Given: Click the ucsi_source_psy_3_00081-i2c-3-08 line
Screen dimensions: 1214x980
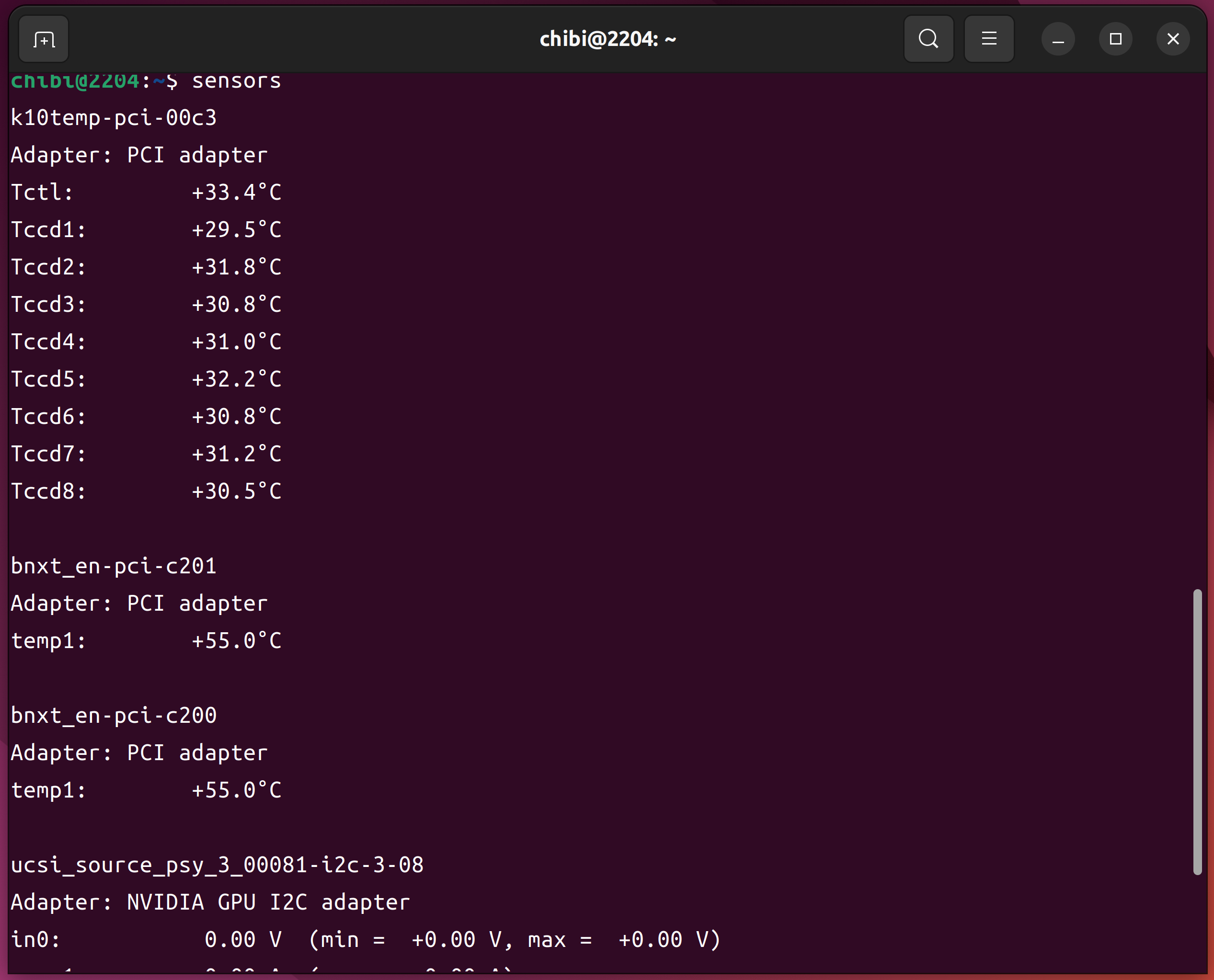Looking at the screenshot, I should point(217,865).
